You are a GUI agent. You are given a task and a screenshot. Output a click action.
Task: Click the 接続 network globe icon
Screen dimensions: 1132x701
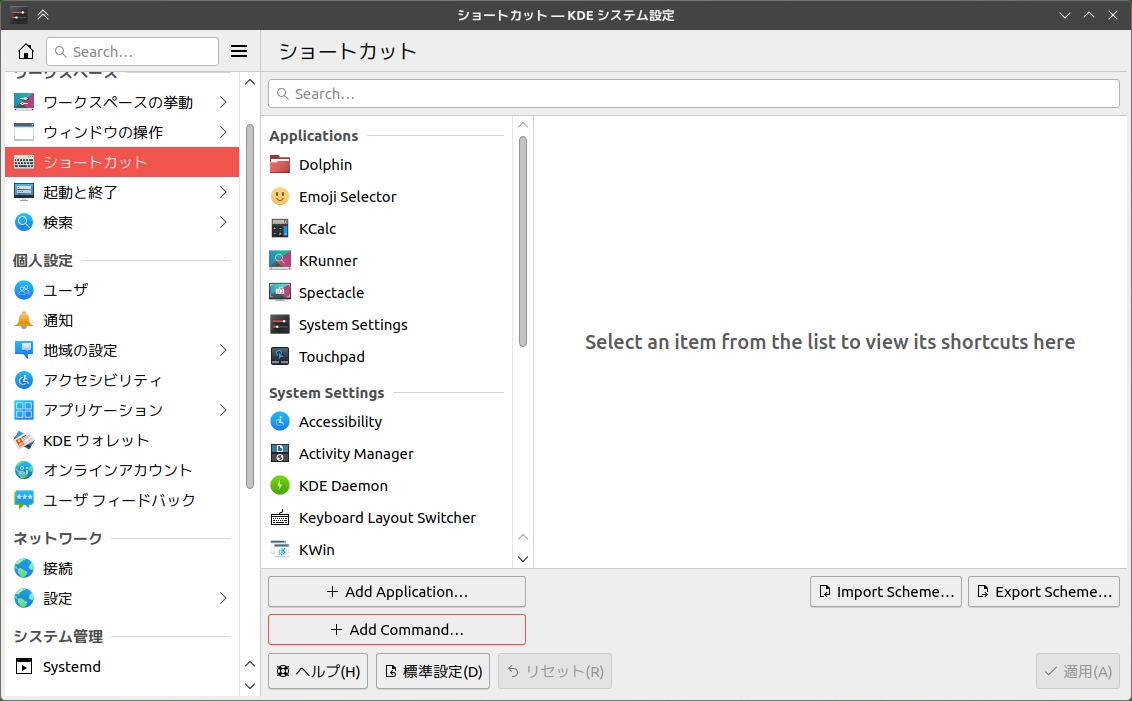click(x=24, y=568)
